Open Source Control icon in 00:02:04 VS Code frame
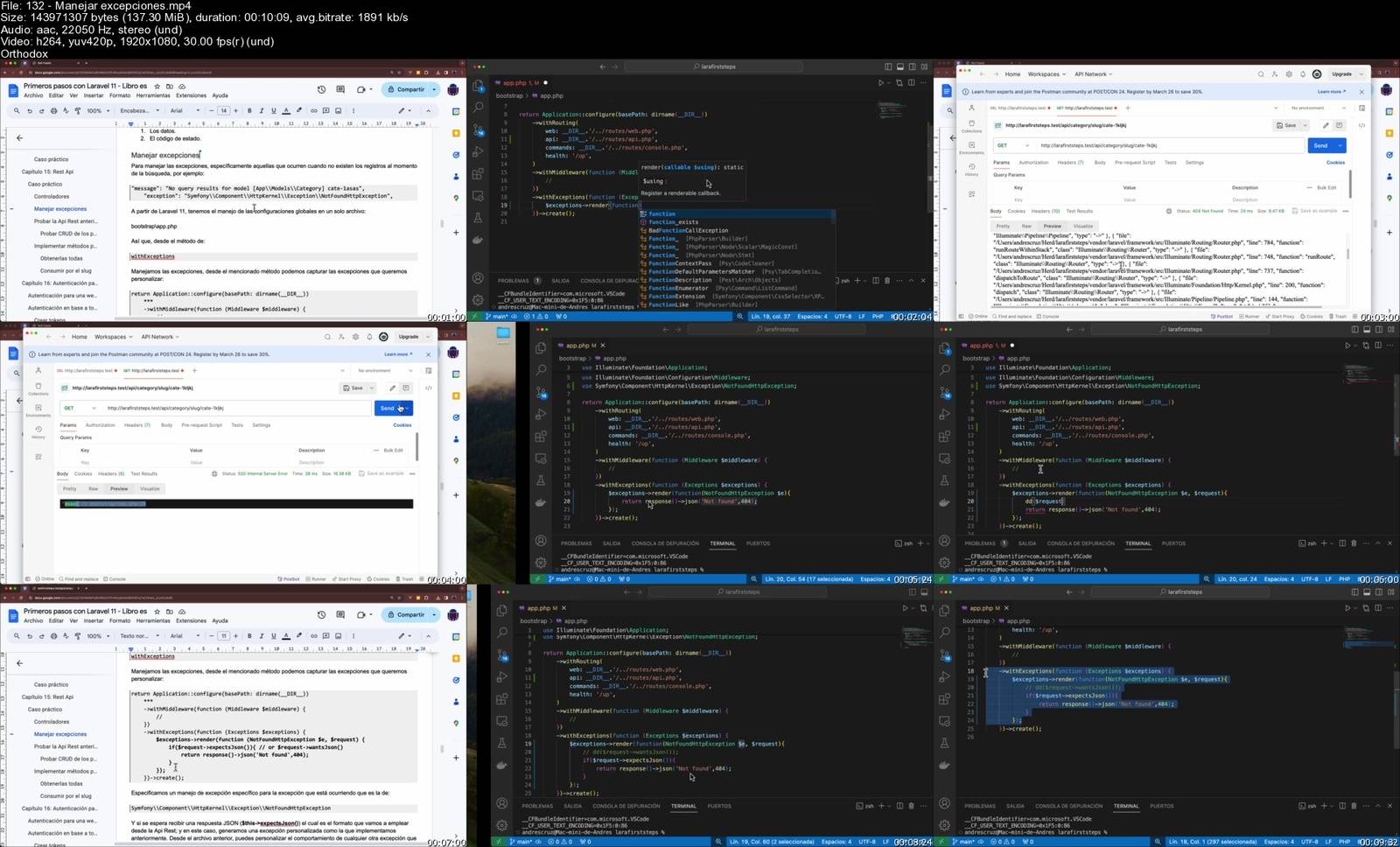1400x847 pixels. pyautogui.click(x=478, y=129)
